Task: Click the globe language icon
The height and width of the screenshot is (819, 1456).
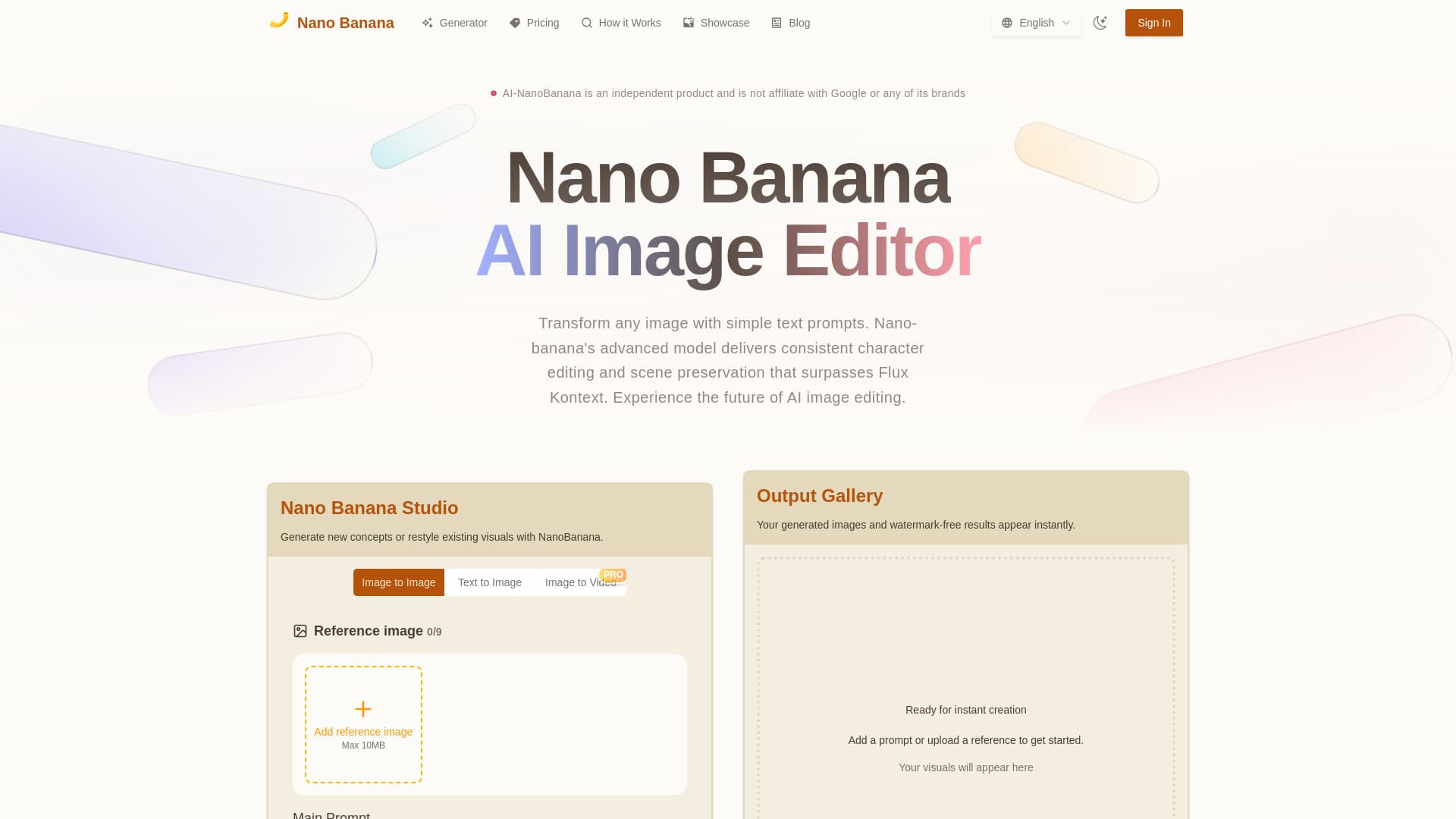Action: (x=1006, y=23)
